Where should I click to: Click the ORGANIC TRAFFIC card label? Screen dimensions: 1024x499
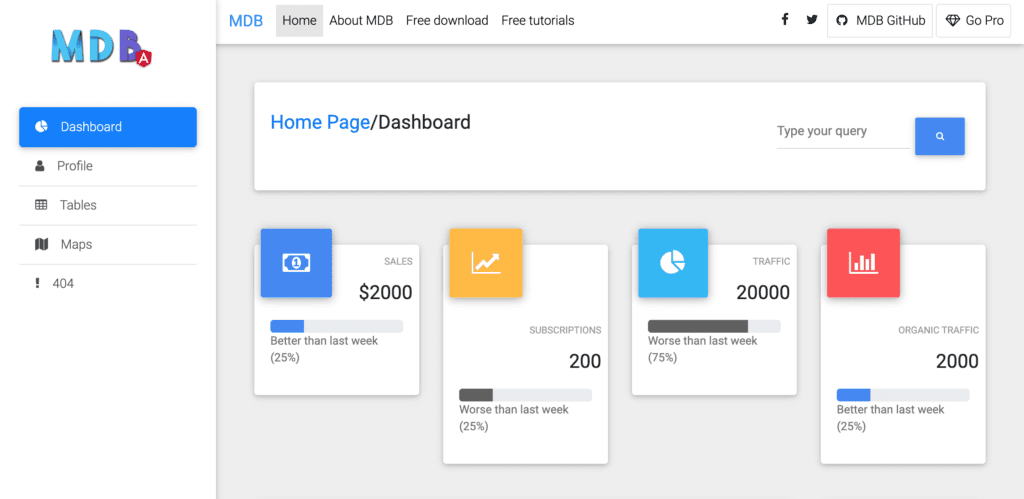click(x=938, y=330)
